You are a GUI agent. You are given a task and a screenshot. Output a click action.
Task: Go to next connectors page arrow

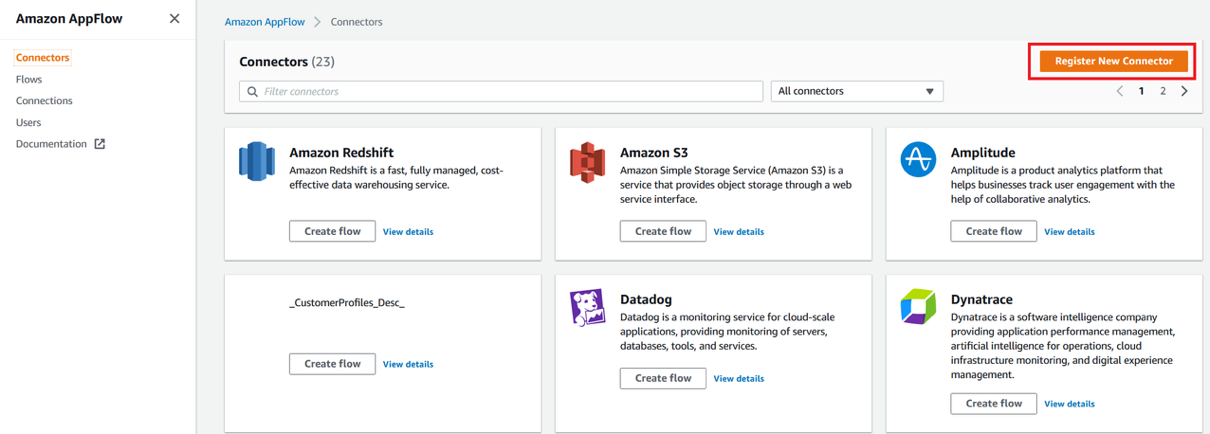(1185, 91)
